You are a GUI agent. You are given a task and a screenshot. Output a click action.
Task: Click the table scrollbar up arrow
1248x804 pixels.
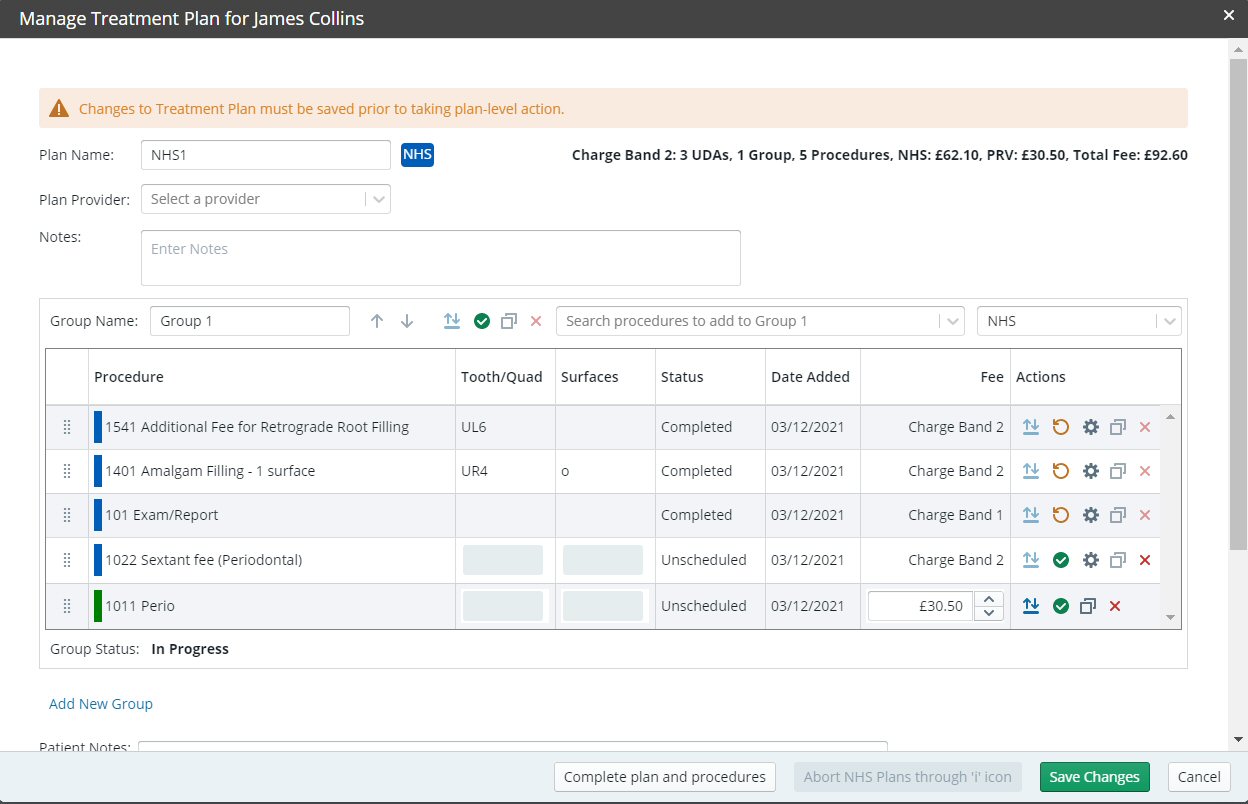coord(1170,415)
